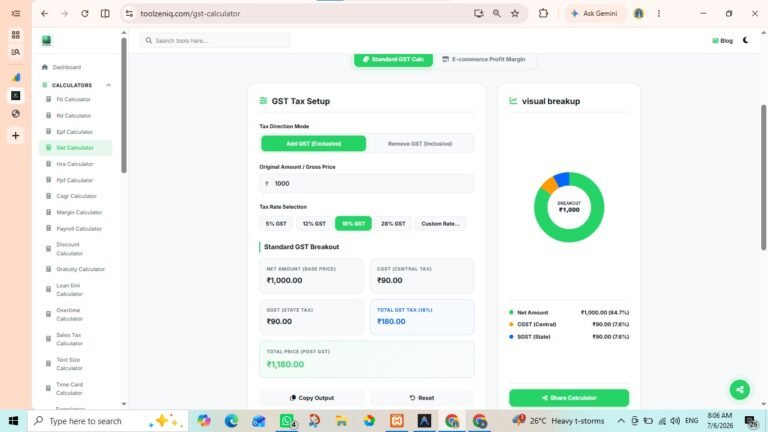Click the Toolzeniq logo icon
This screenshot has width=768, height=432.
pyautogui.click(x=47, y=40)
